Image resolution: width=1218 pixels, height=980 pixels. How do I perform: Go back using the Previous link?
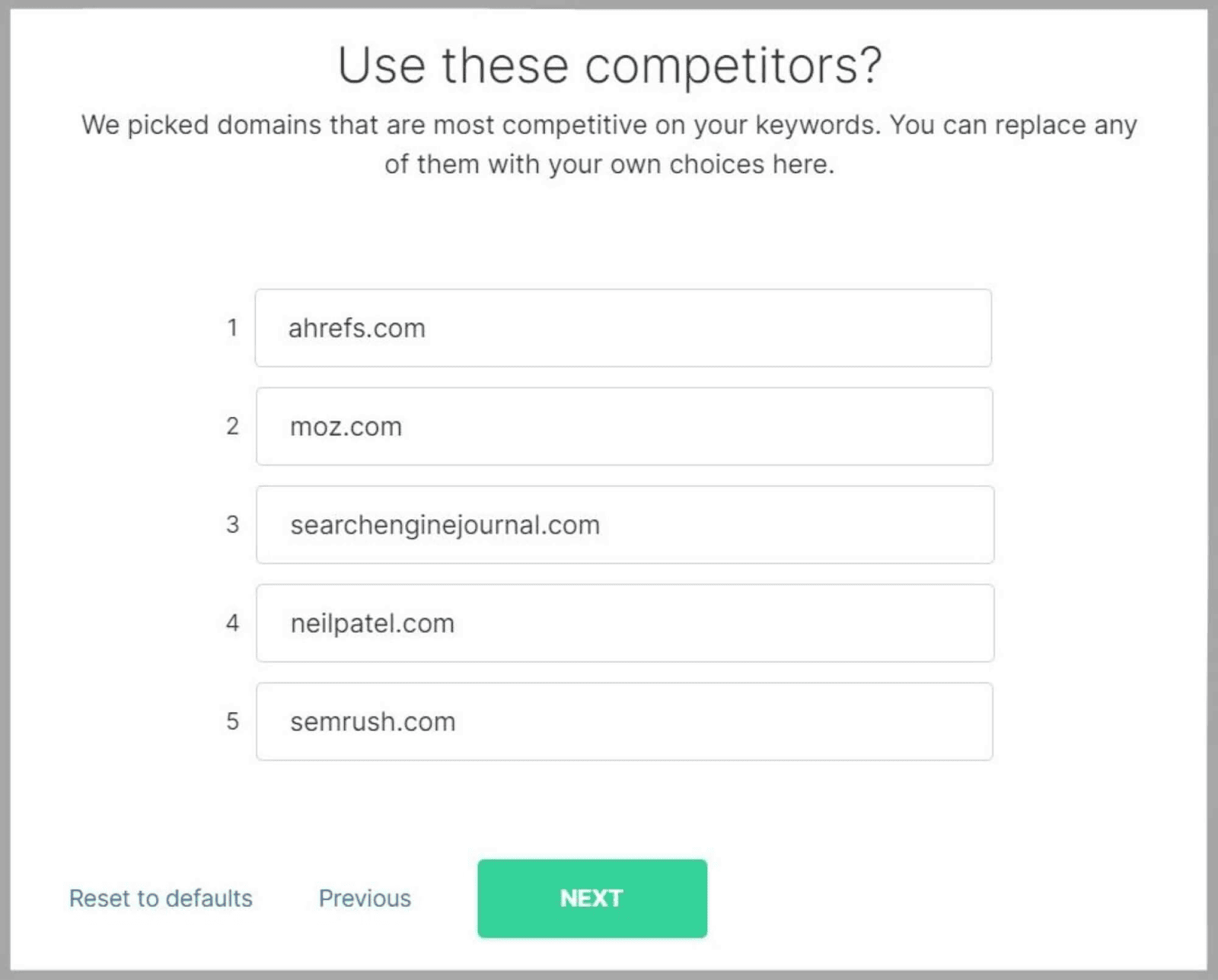(x=364, y=899)
